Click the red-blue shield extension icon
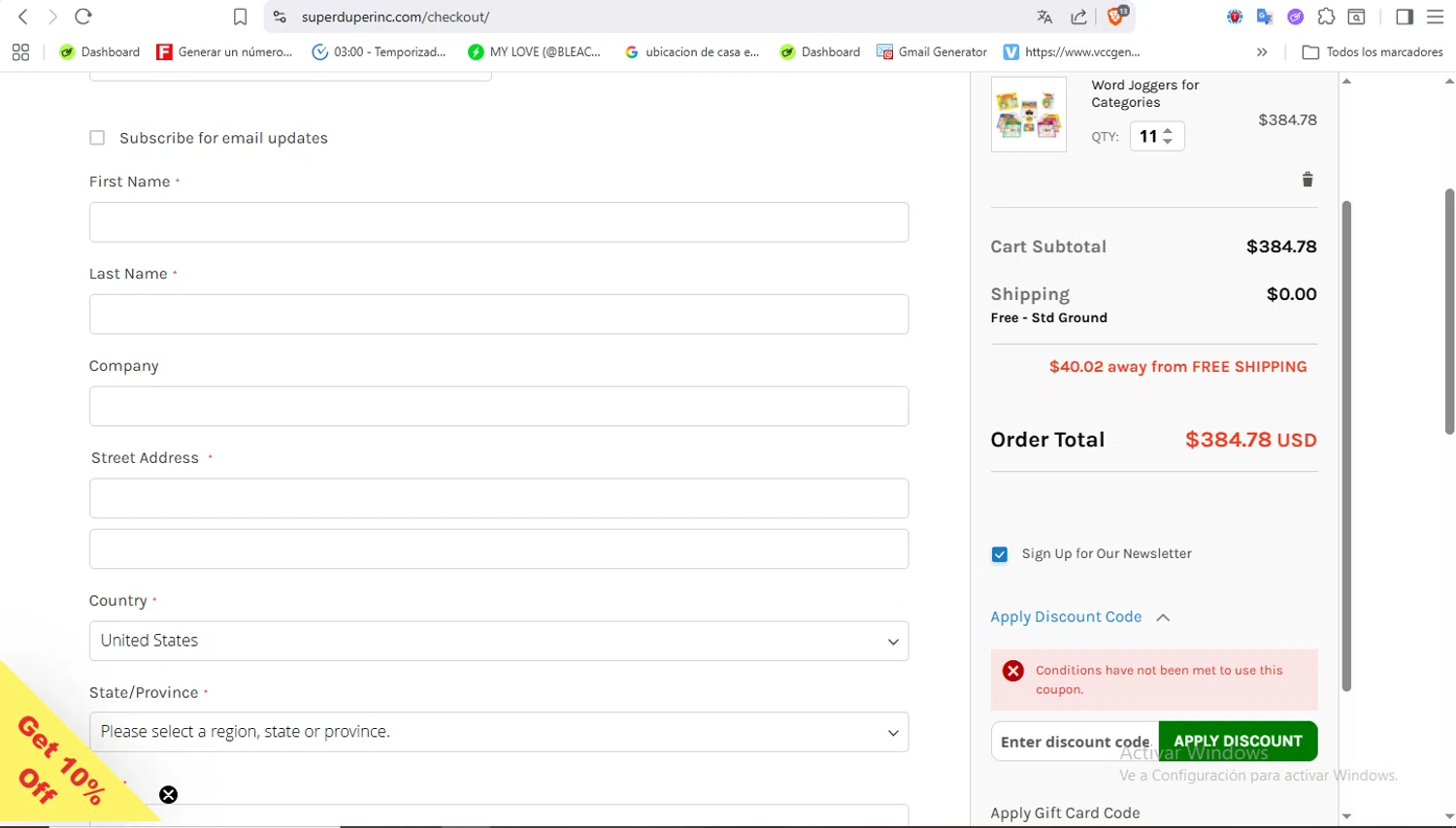 click(1235, 17)
